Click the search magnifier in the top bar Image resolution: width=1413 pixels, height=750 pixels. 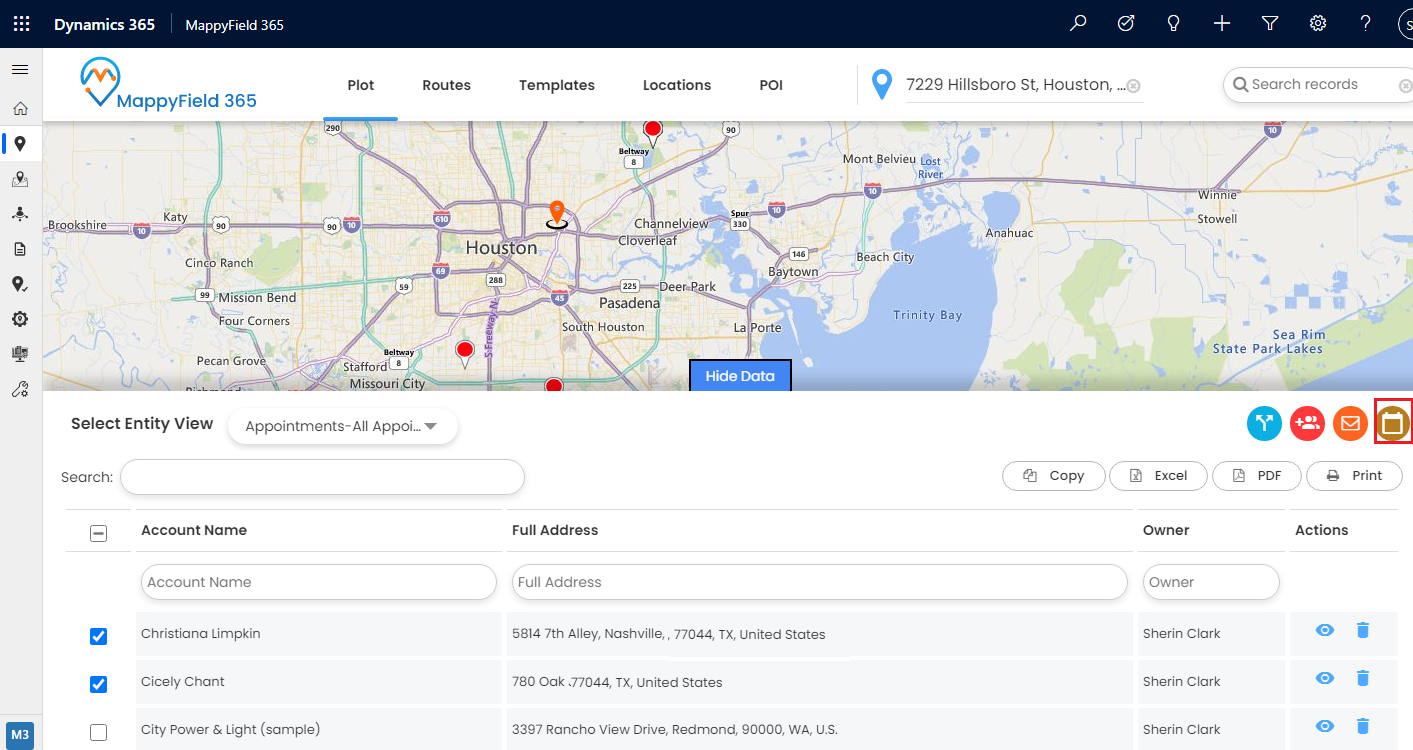click(x=1078, y=24)
